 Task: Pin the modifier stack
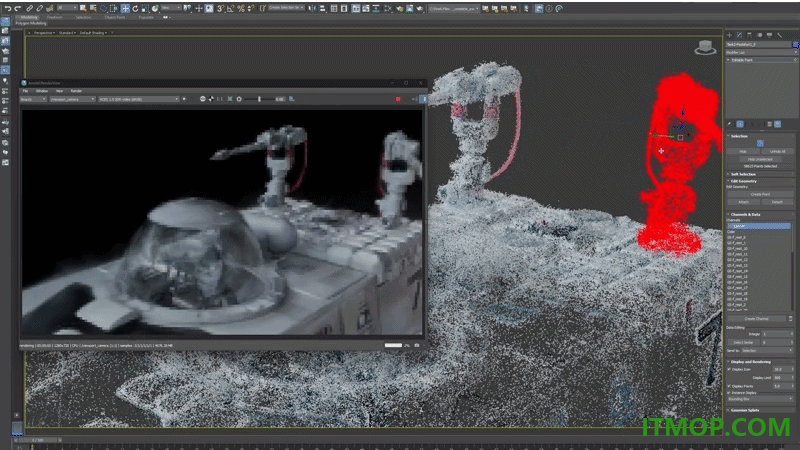point(729,124)
